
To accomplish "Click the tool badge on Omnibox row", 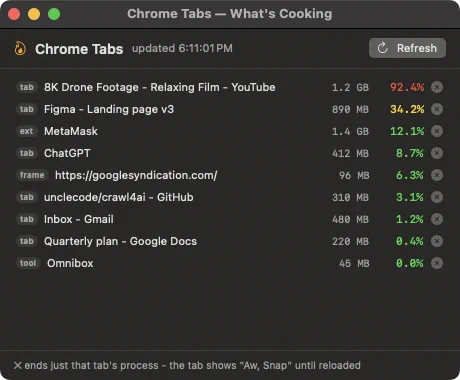I will [28, 263].
